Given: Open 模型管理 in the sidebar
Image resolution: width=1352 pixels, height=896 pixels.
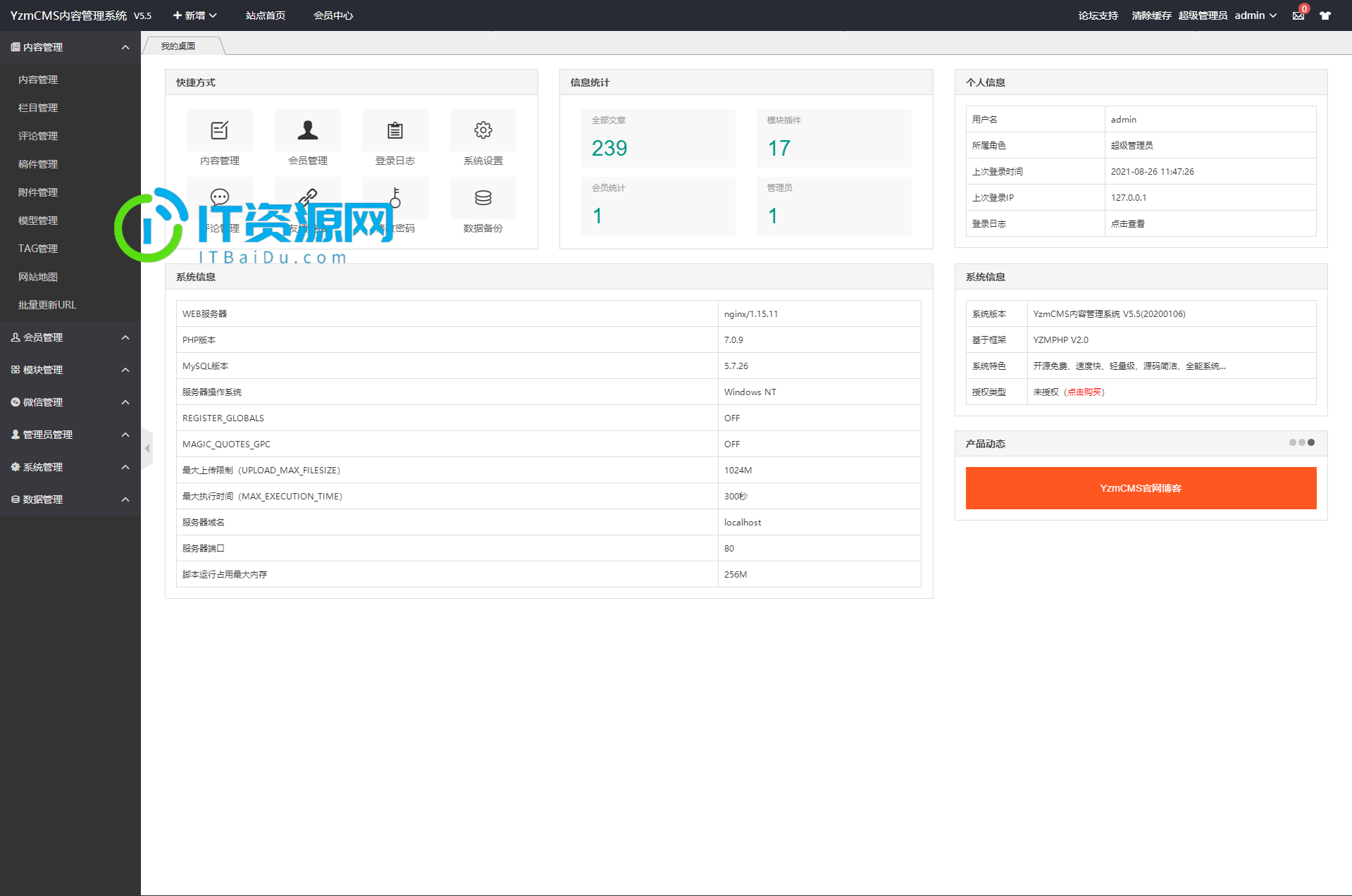Looking at the screenshot, I should tap(38, 220).
